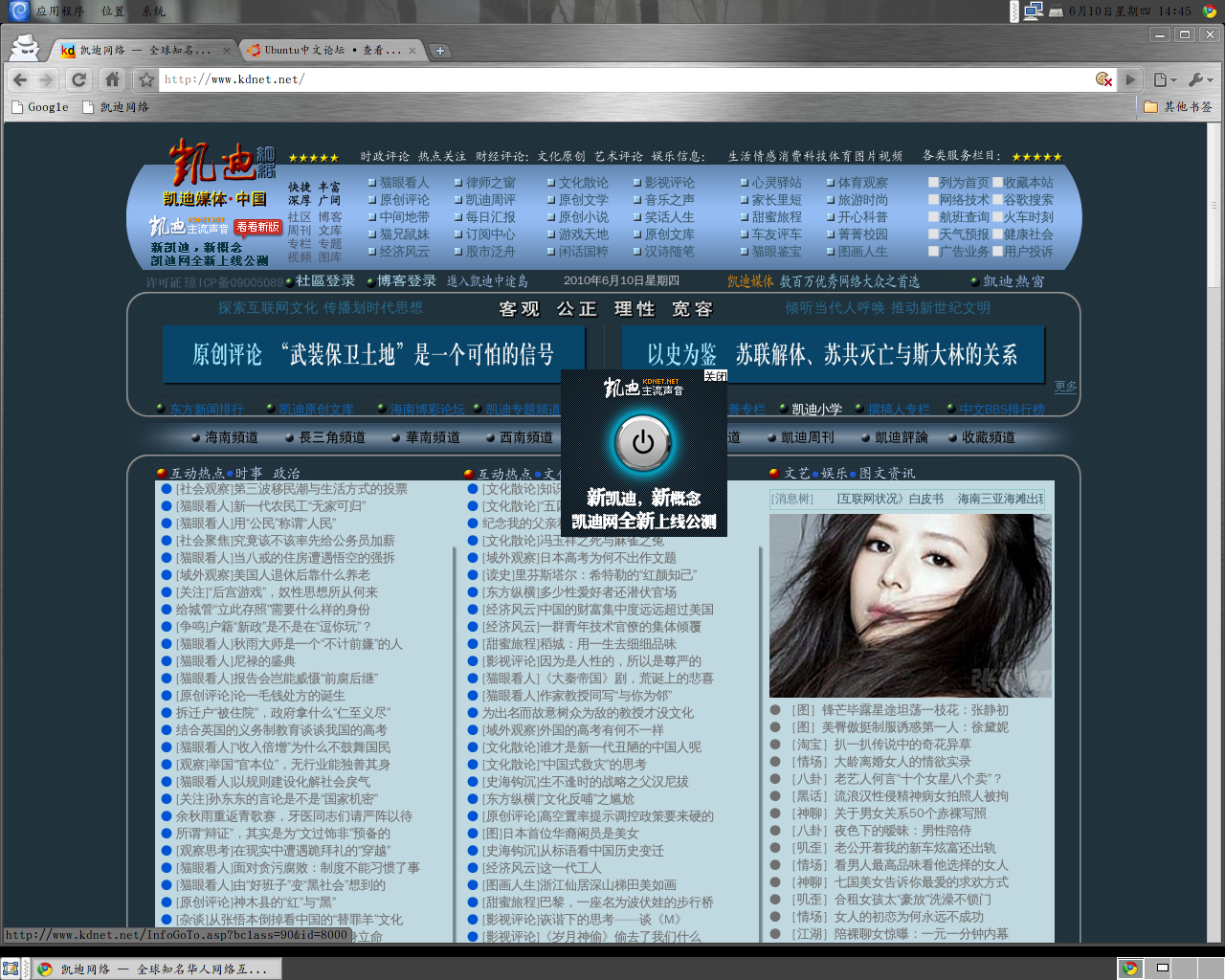Open article 第三波移民潮与生活方式的投票
Screen dimensions: 1225x980
click(x=292, y=489)
